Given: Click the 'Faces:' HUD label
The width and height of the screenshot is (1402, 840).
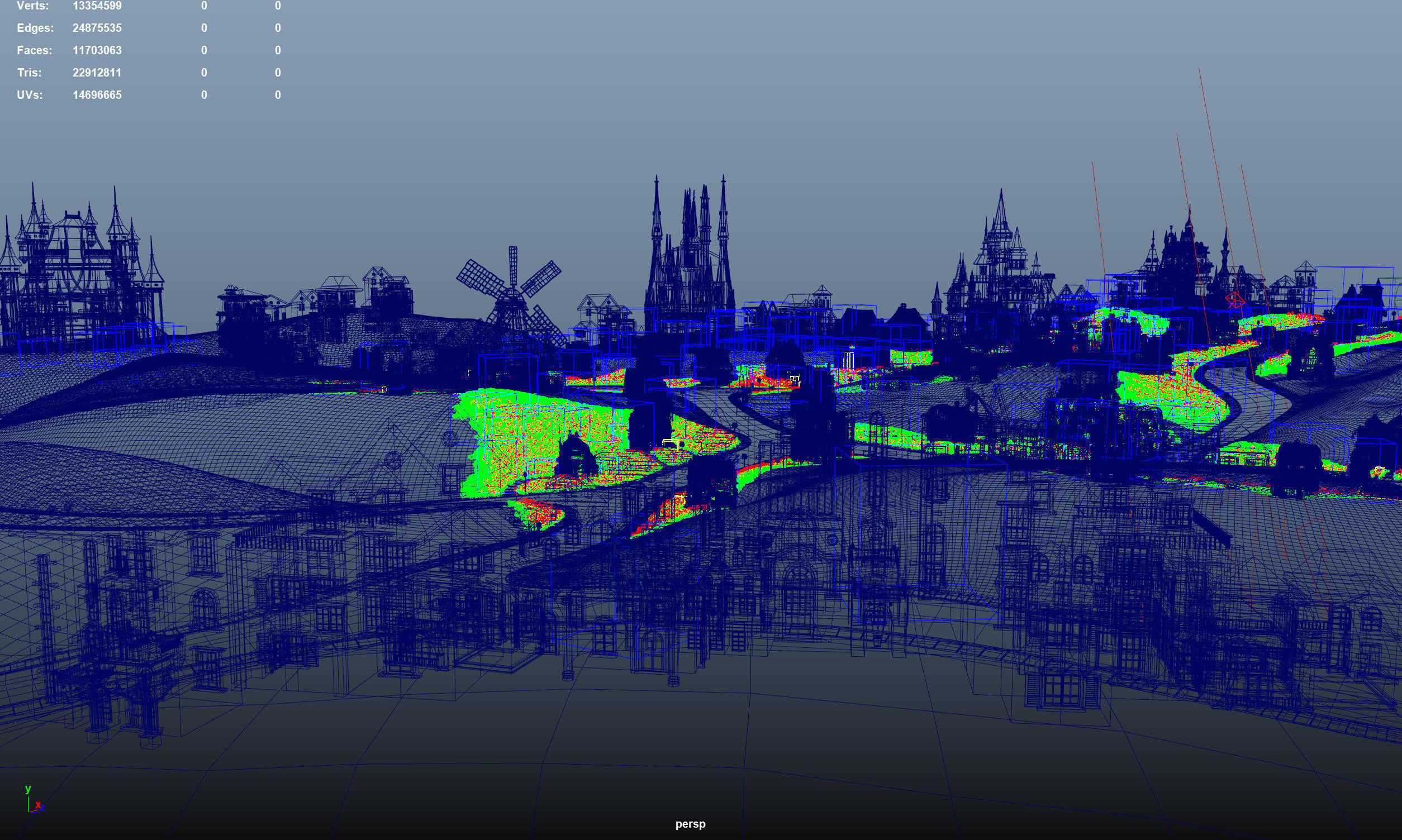Looking at the screenshot, I should click(x=34, y=50).
